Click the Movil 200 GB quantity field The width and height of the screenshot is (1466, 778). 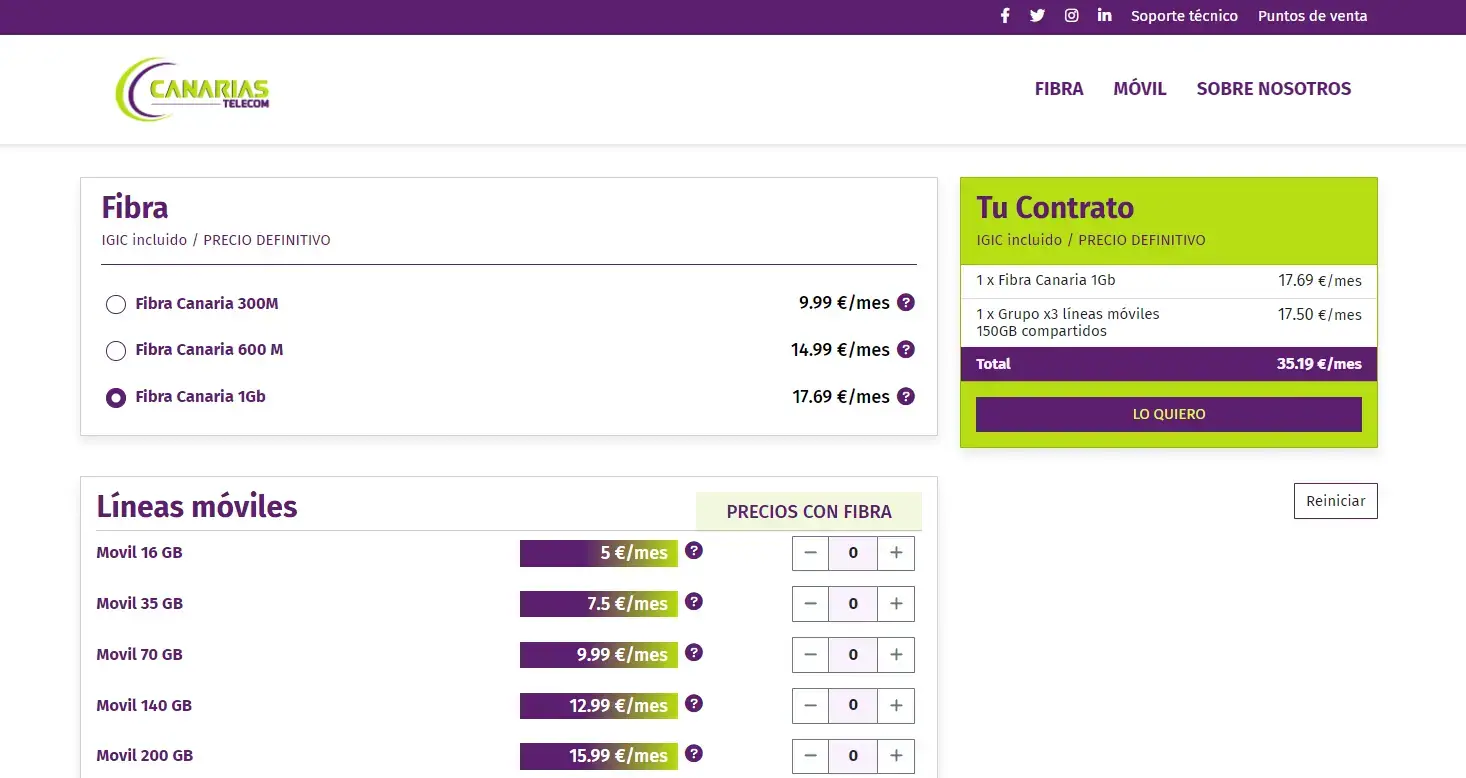click(x=853, y=756)
